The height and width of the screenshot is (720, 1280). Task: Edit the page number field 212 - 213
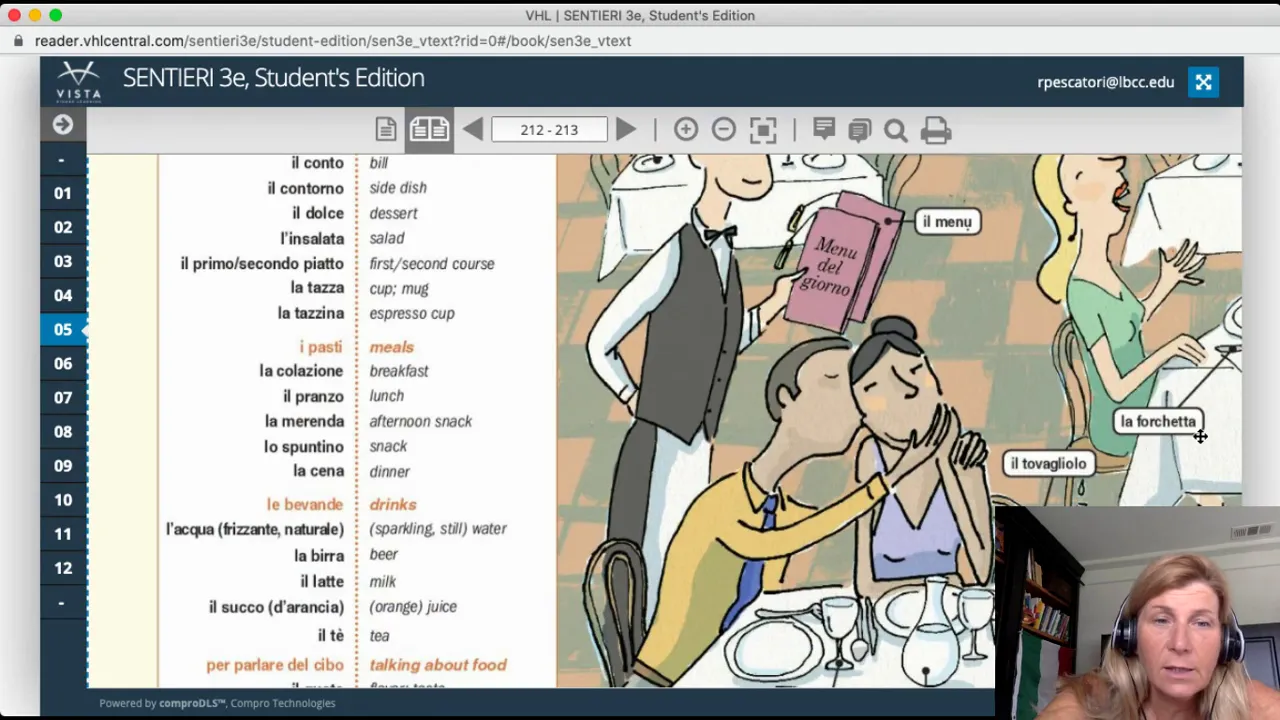coord(549,130)
